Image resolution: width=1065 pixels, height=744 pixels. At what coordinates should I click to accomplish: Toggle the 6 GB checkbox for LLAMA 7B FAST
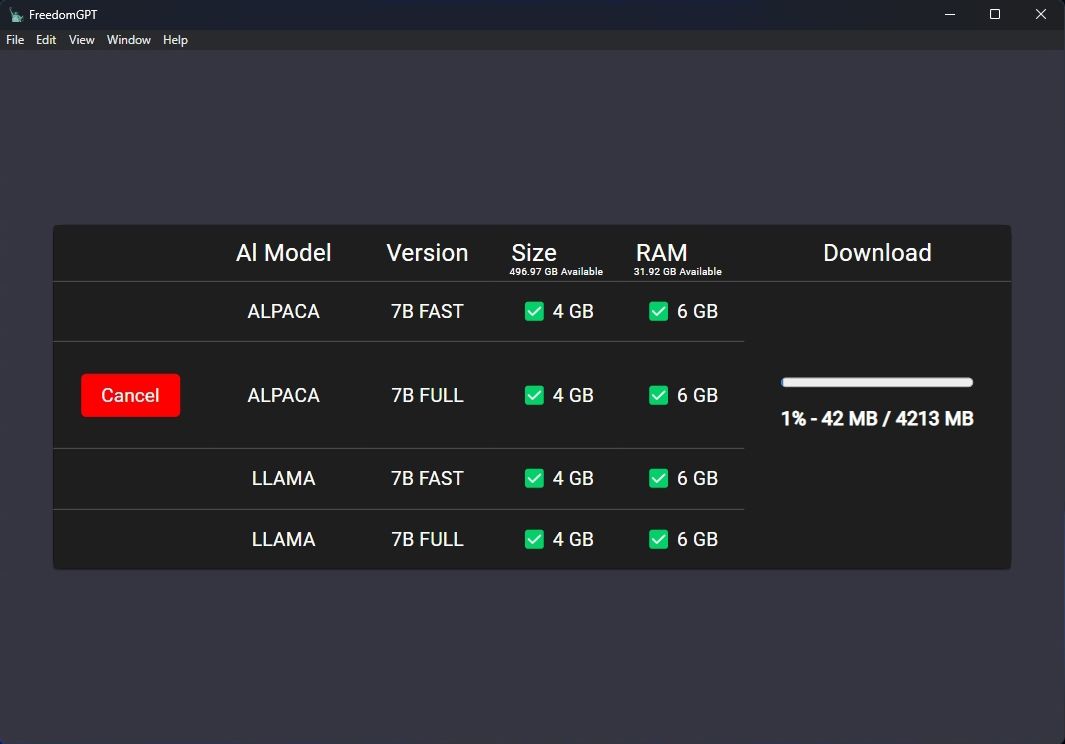click(x=658, y=478)
